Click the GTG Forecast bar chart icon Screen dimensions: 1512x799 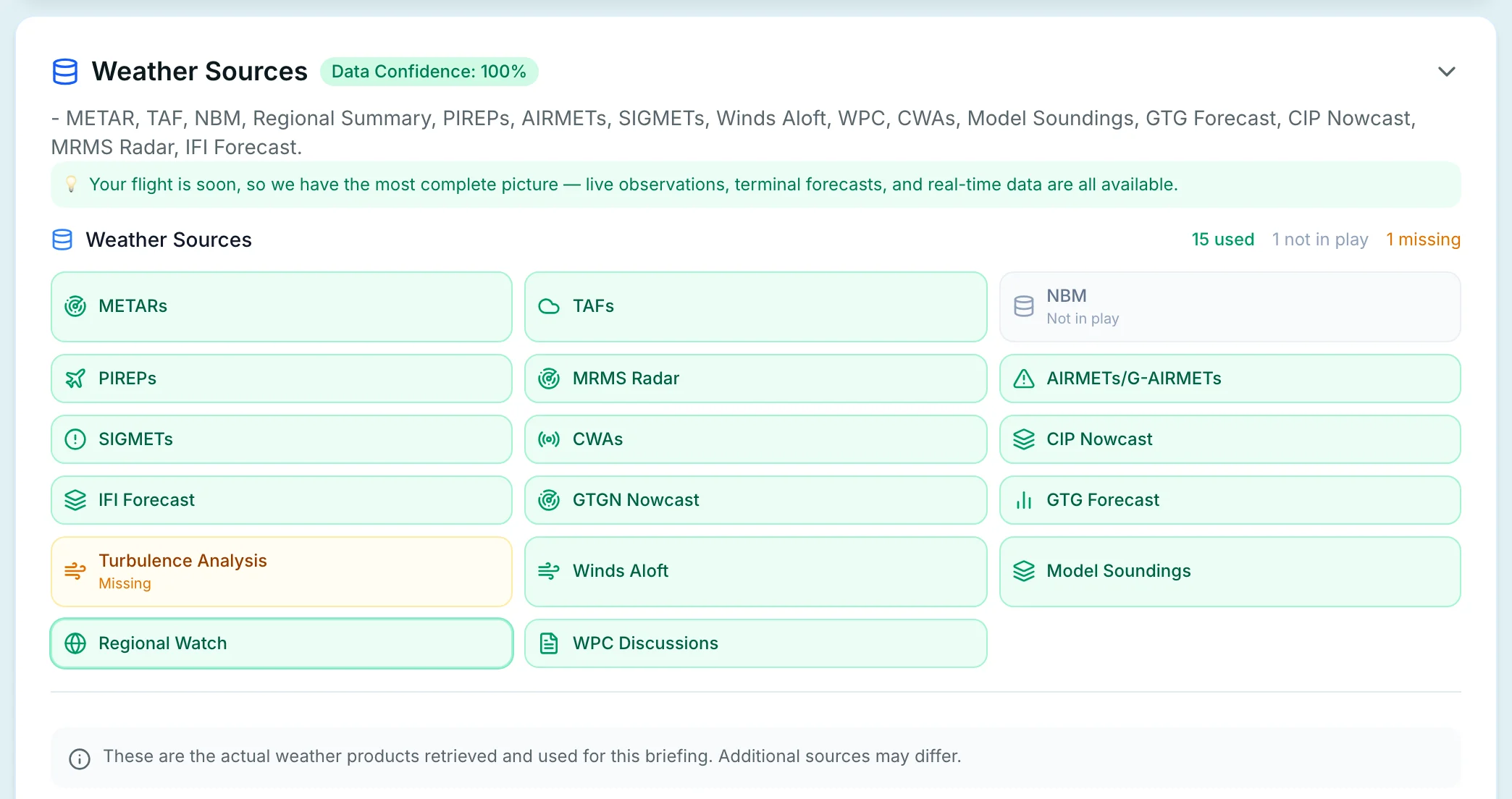tap(1023, 500)
